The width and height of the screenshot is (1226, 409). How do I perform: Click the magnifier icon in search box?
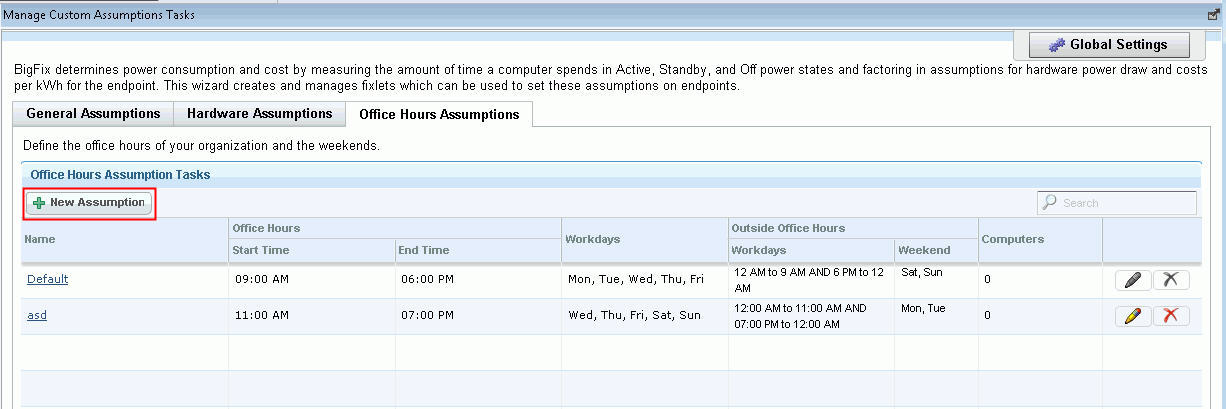[1050, 203]
